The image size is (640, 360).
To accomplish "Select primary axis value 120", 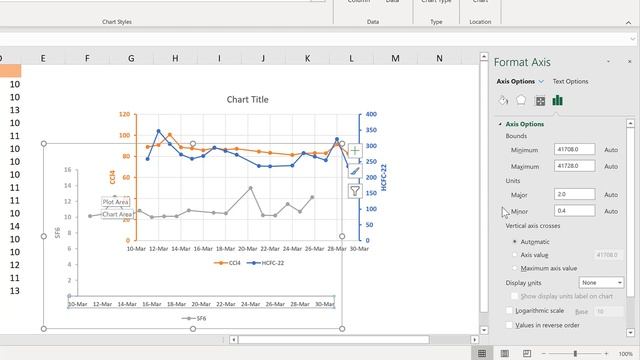I will point(124,114).
